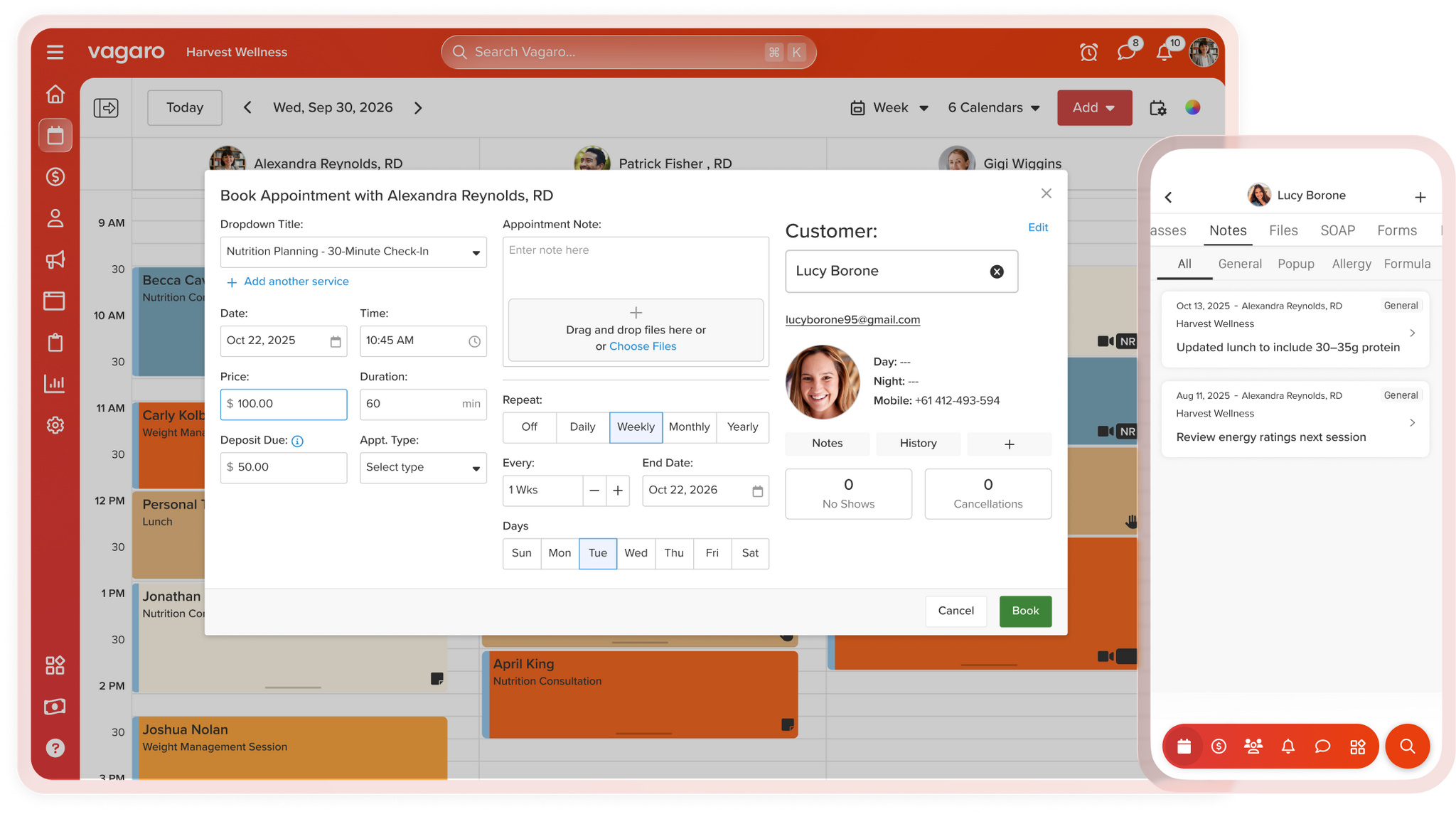Switch to mobile Files tab

pos(1283,230)
